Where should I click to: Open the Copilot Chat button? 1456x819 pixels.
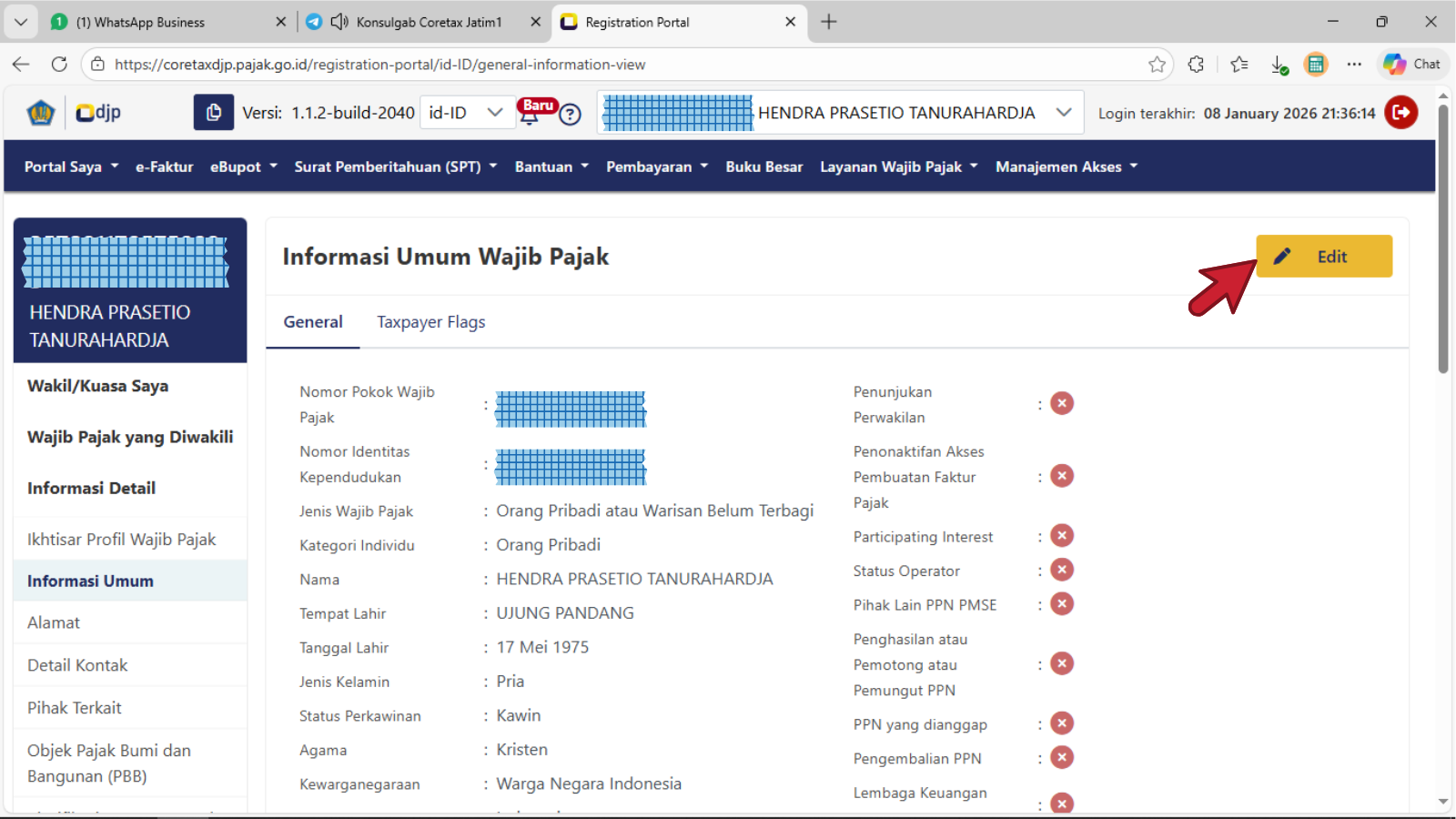pos(1411,65)
